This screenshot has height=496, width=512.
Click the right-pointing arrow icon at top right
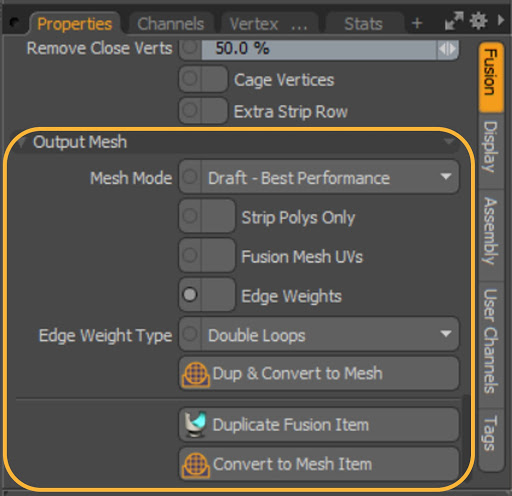(501, 21)
